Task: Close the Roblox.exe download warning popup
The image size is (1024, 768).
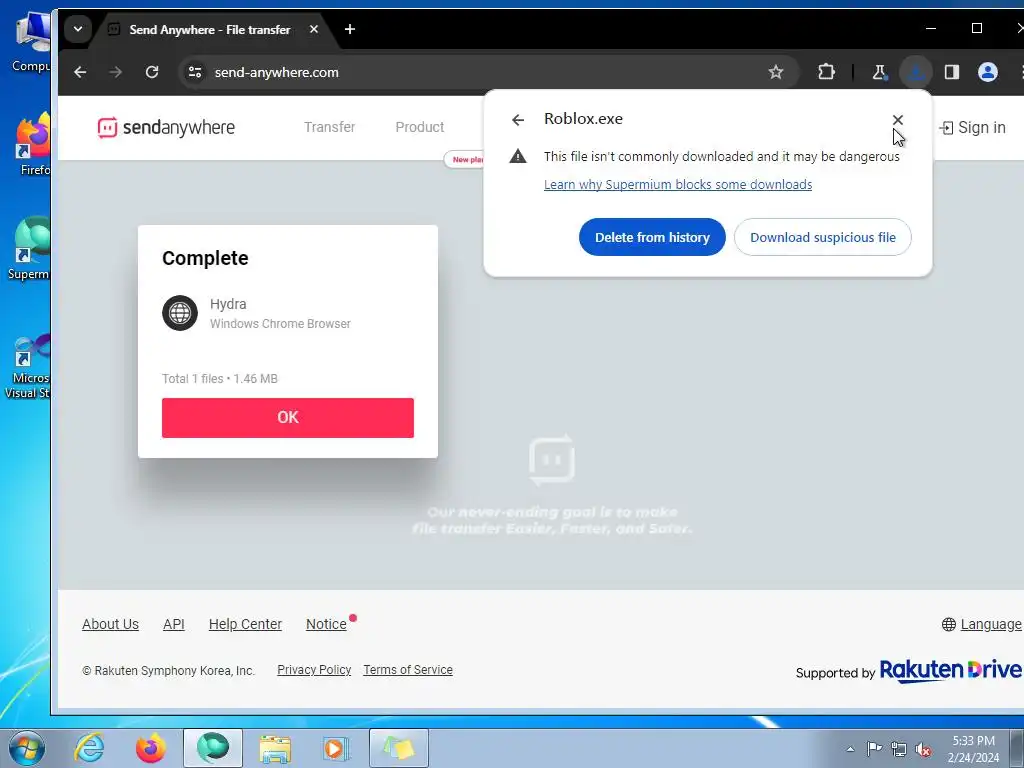Action: (x=897, y=120)
